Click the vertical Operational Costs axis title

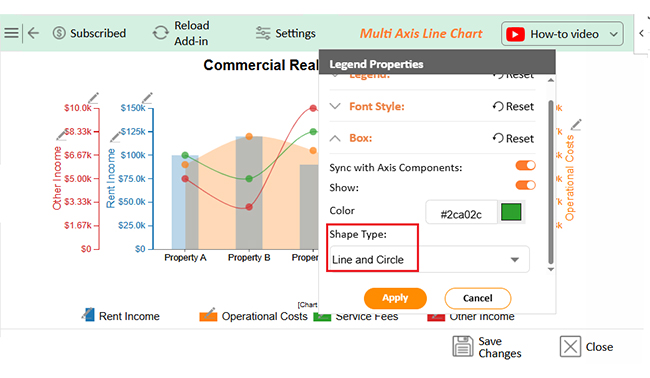coord(570,178)
